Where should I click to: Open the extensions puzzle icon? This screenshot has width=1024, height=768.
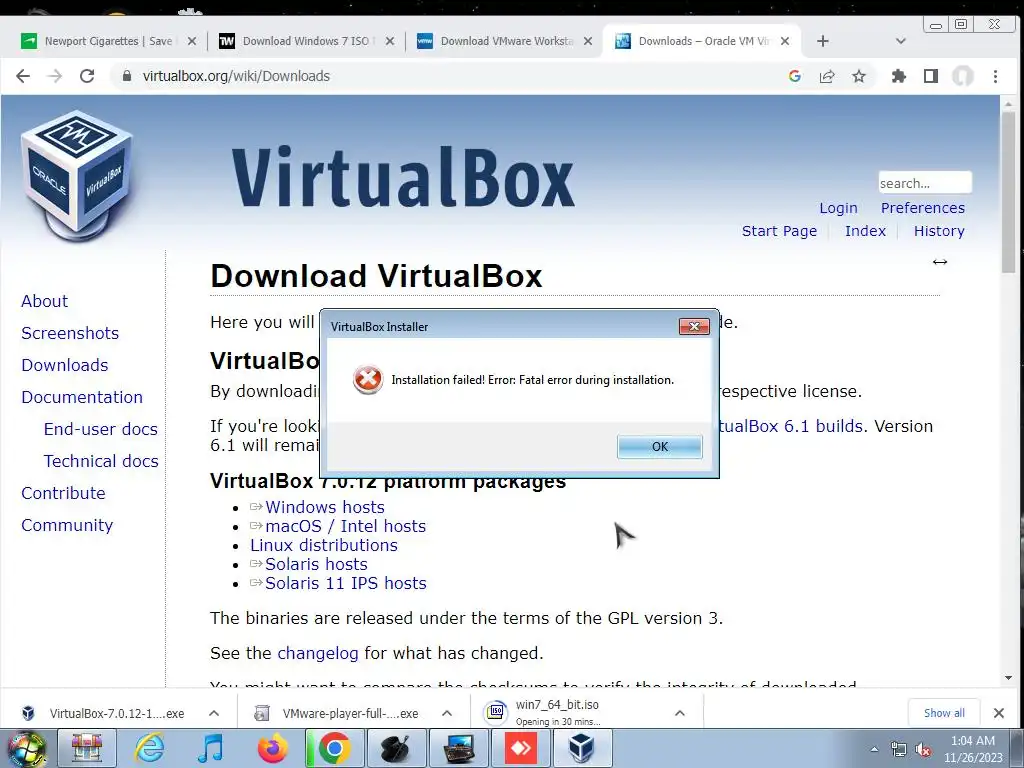pos(899,76)
